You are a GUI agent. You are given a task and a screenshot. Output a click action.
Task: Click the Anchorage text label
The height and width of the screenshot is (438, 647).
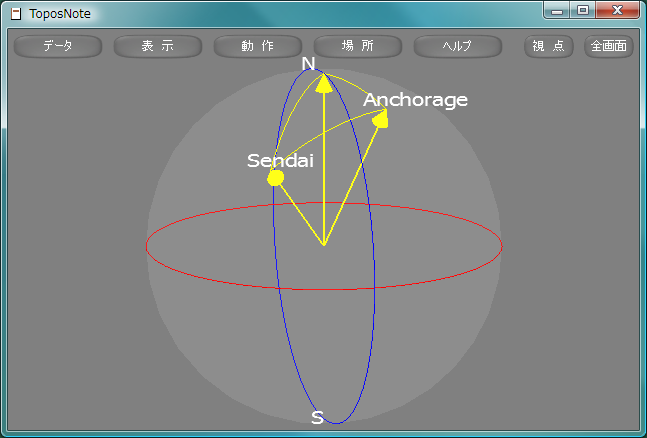pyautogui.click(x=415, y=100)
